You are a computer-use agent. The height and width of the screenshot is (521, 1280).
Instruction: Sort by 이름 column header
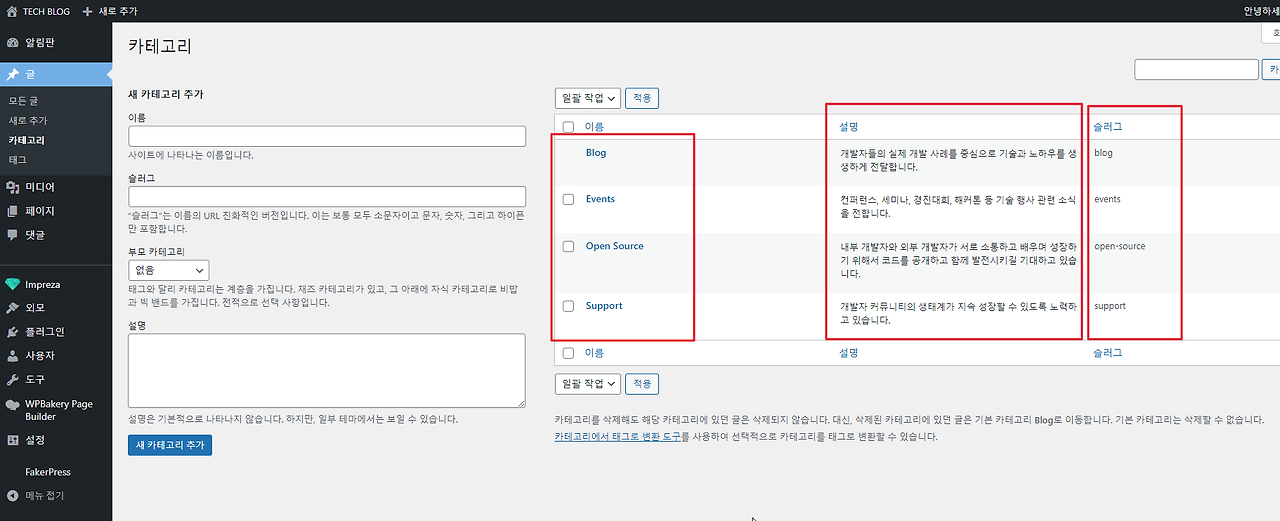594,127
